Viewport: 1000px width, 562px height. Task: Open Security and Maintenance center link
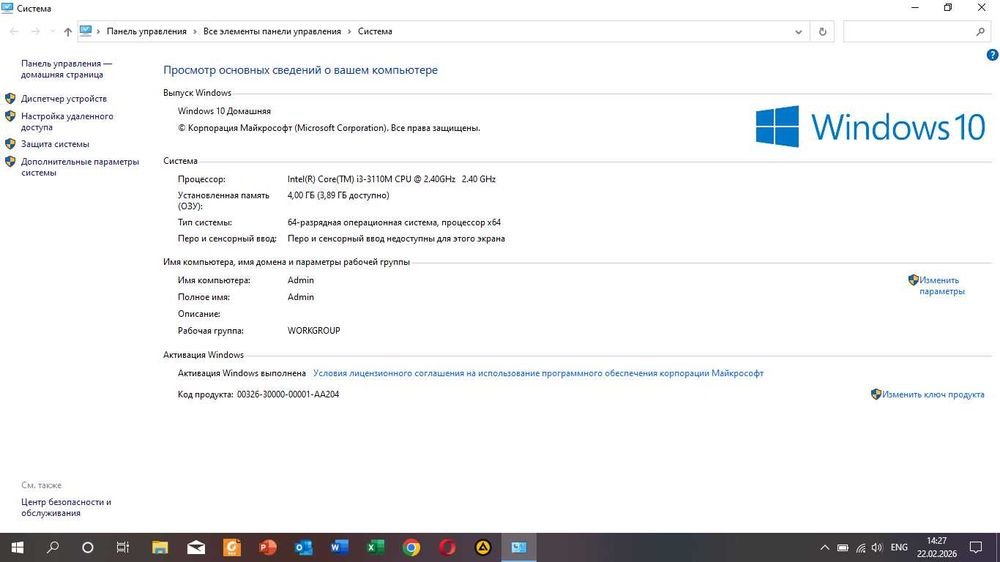66,507
